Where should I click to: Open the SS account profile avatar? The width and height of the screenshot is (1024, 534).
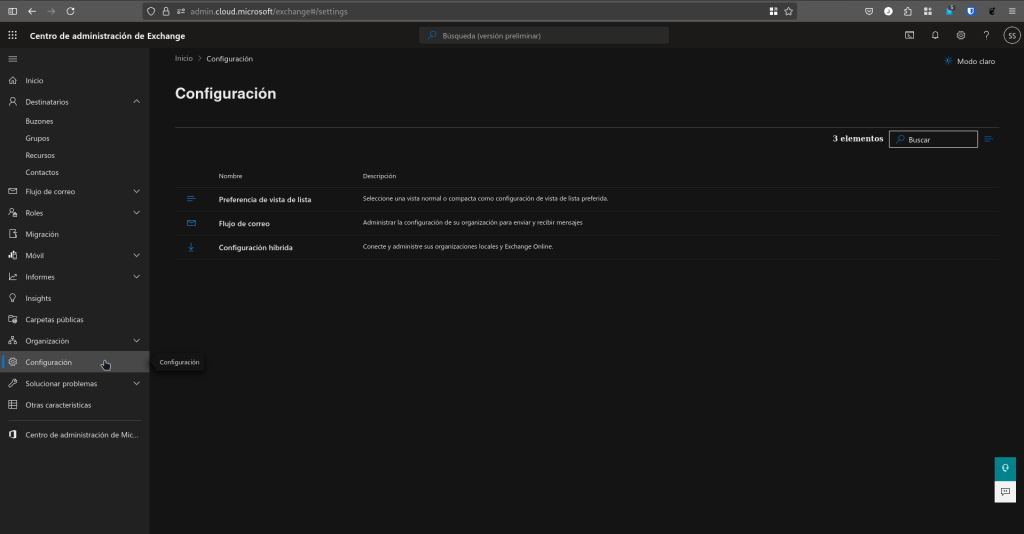1011,35
